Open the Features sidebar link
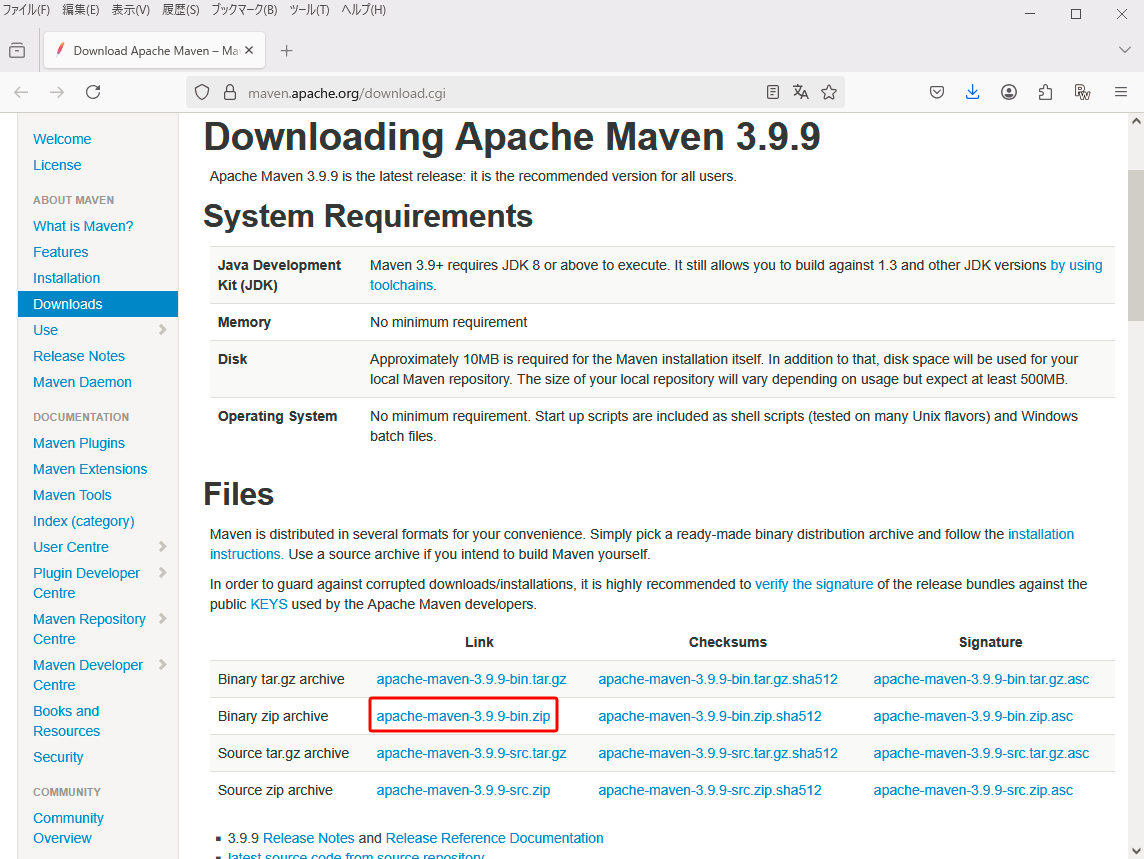 [61, 252]
